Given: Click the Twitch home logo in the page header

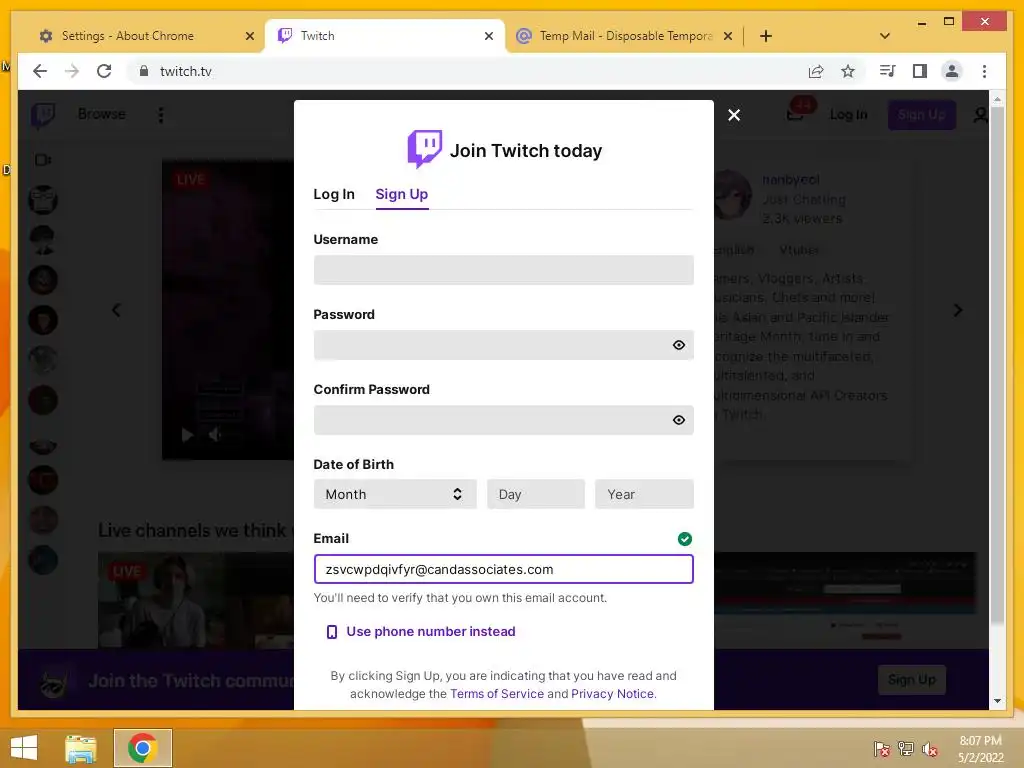Looking at the screenshot, I should (x=43, y=115).
